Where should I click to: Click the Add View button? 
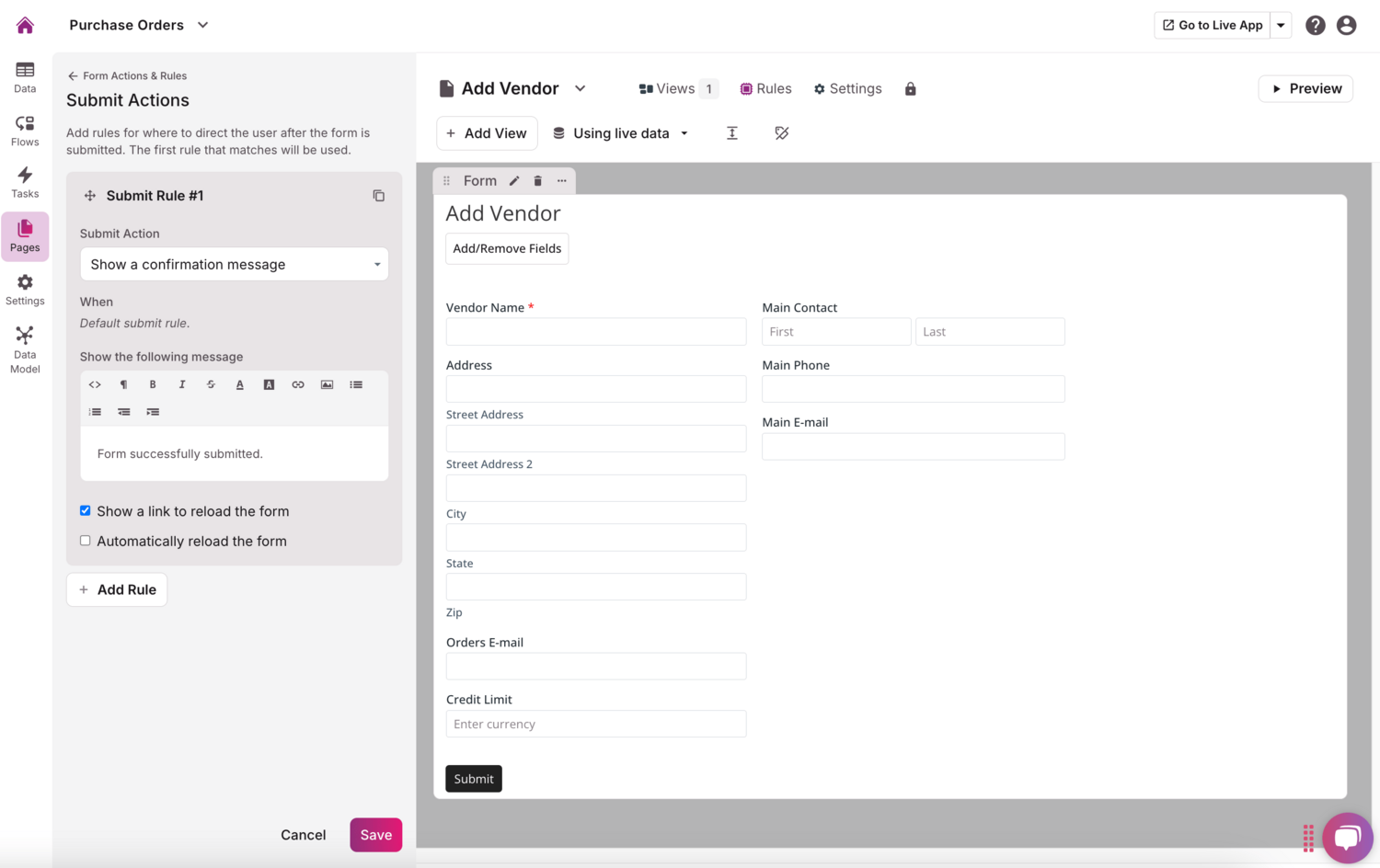(486, 133)
